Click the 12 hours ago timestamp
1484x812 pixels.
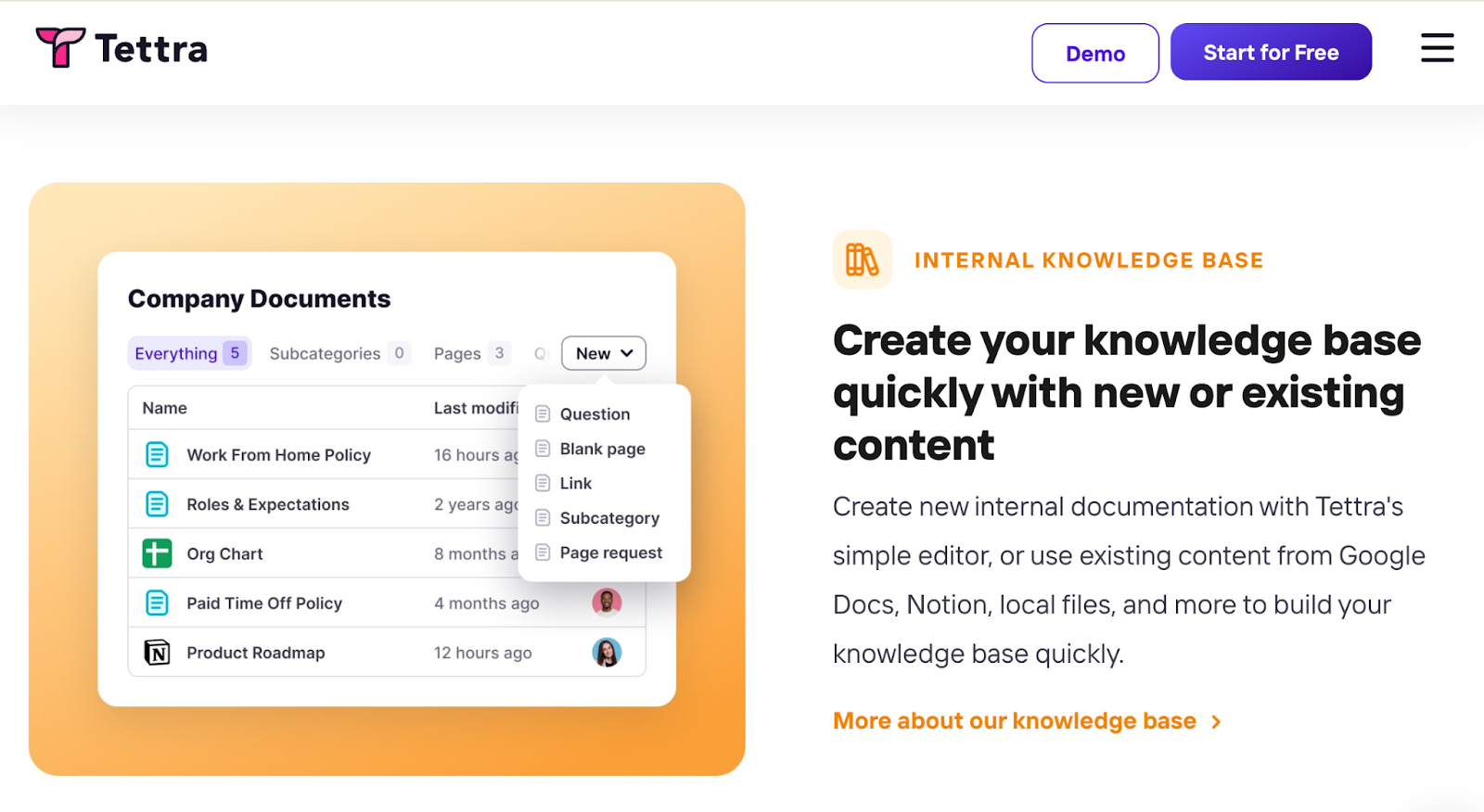click(483, 653)
